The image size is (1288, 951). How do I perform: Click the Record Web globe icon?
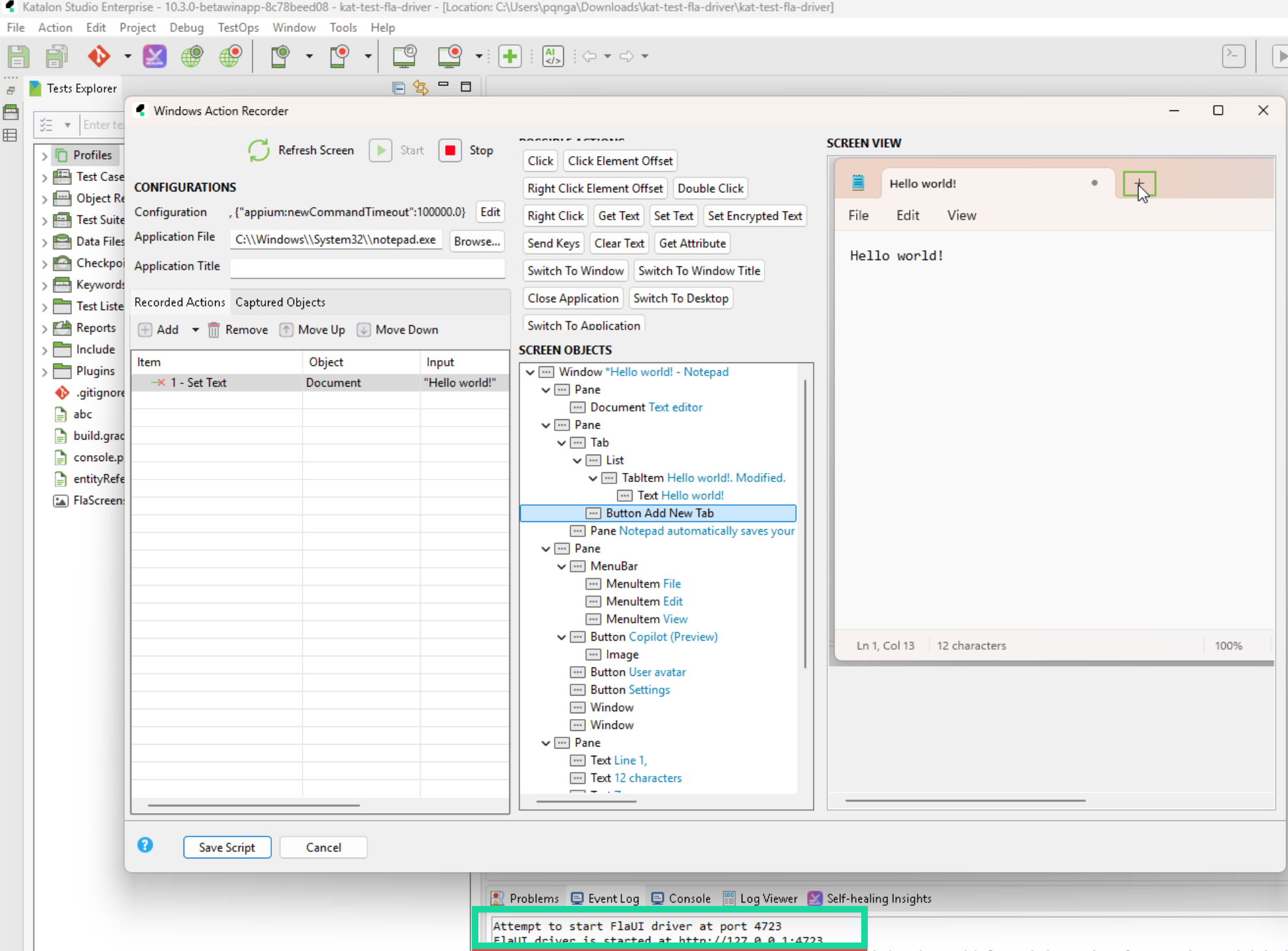pyautogui.click(x=230, y=56)
